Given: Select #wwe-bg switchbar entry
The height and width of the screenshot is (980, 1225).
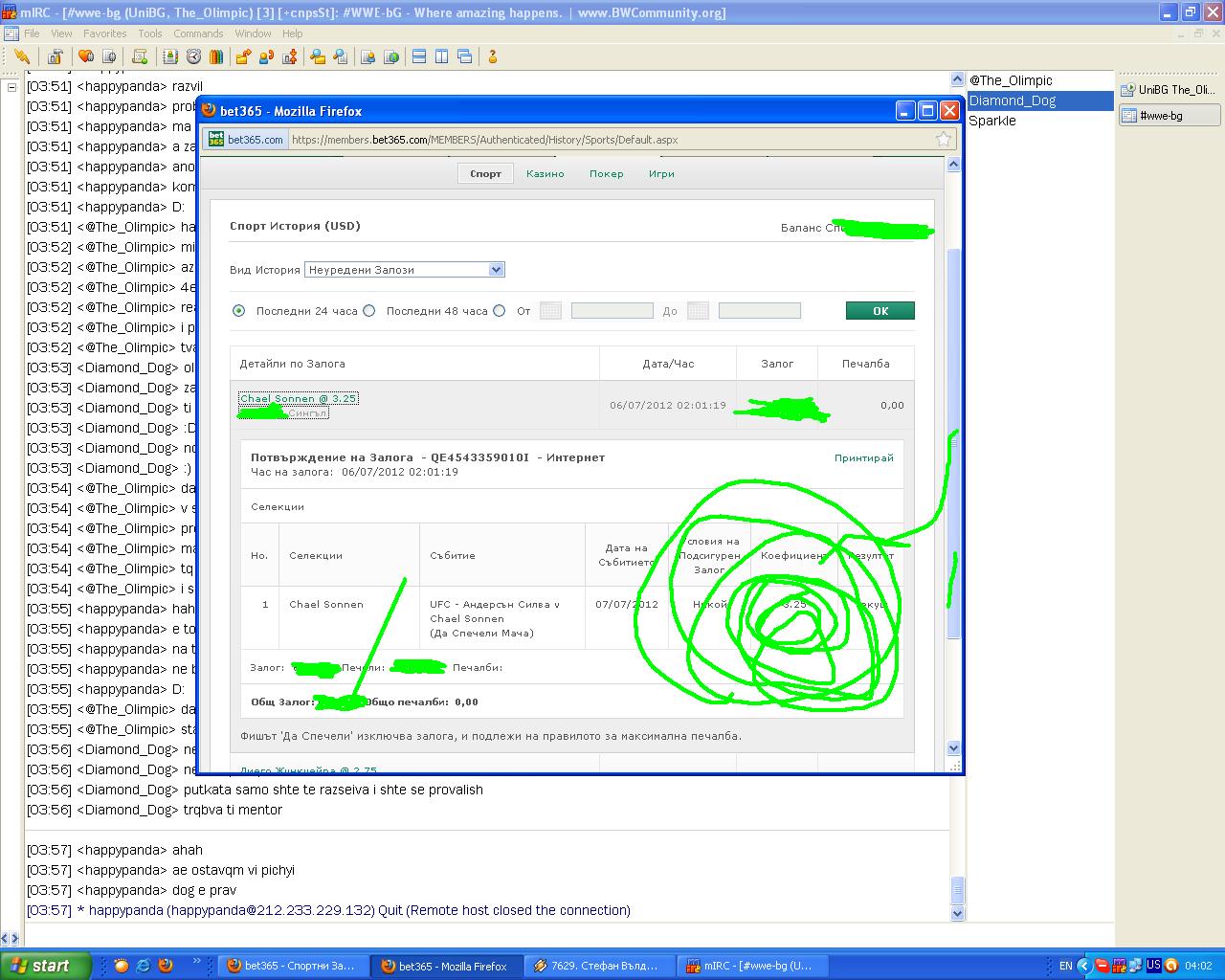Looking at the screenshot, I should [1169, 115].
